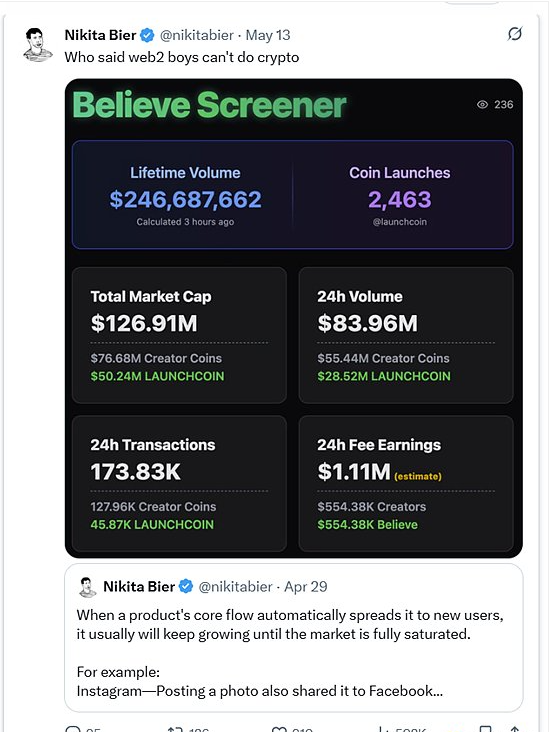Click the 24h Fee Earnings card

click(406, 483)
